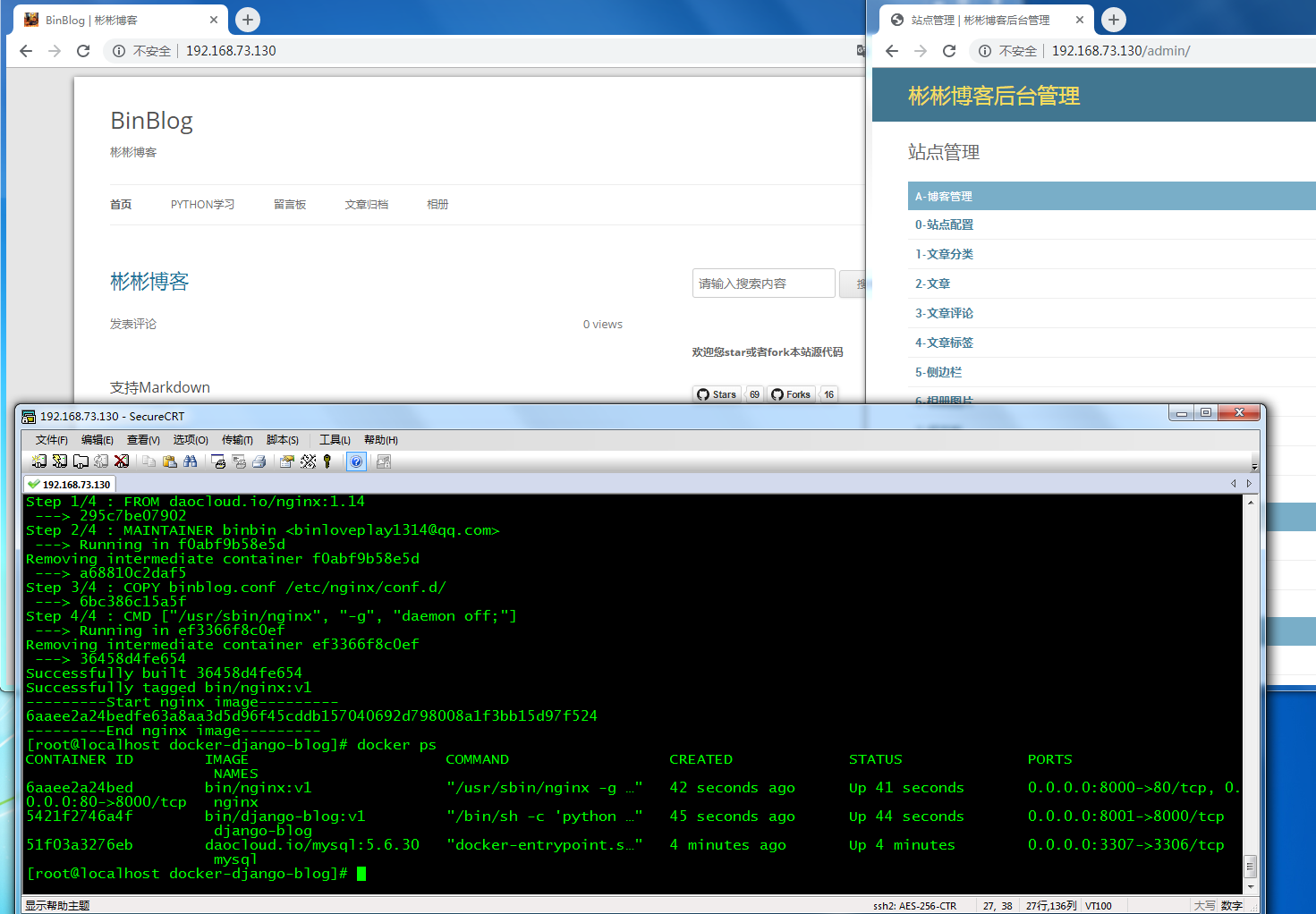Click the admin window address bar URL
Screen dimensions: 1316x914
coord(1121,51)
